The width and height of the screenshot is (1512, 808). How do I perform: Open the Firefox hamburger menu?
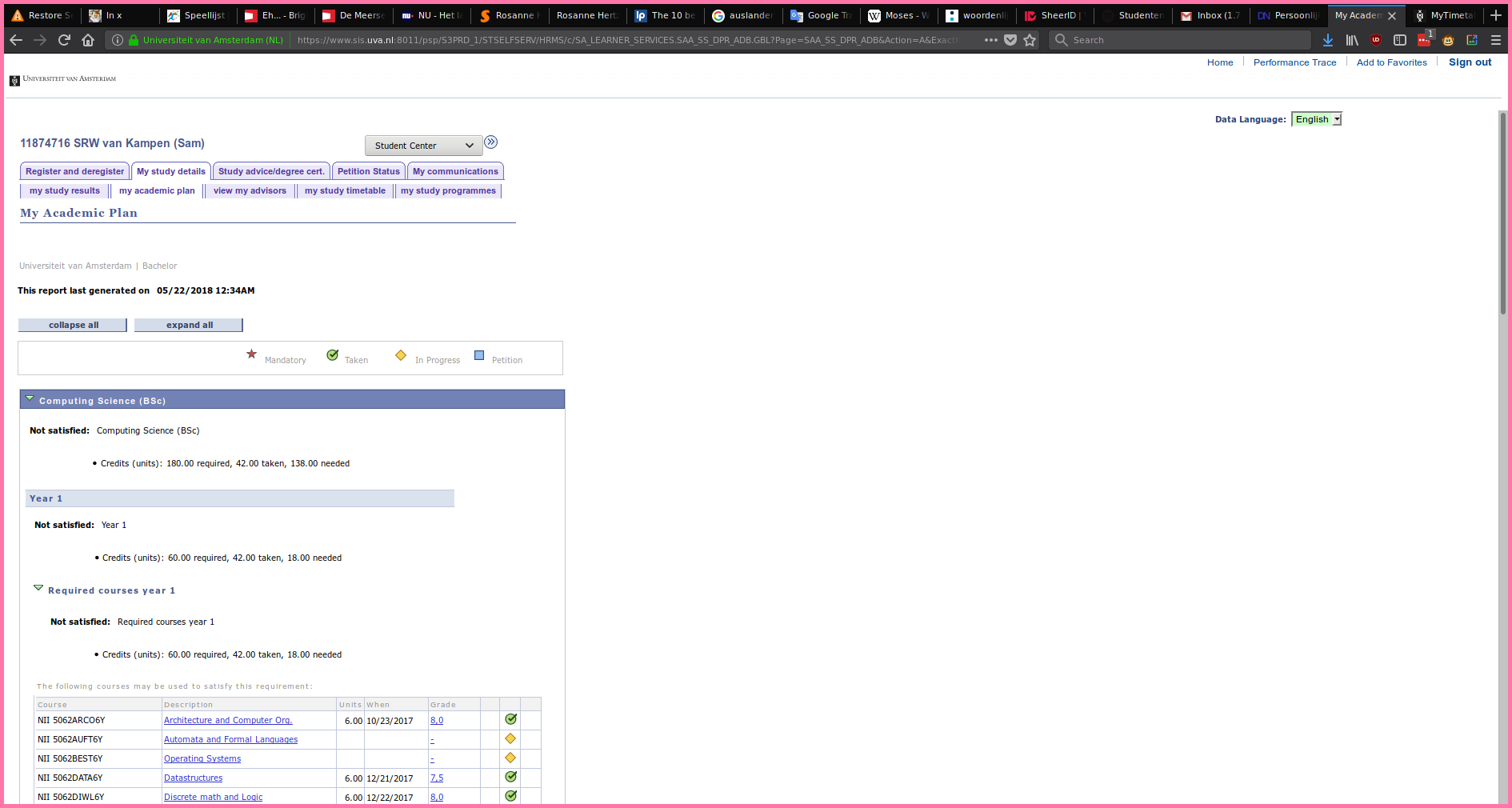pos(1496,40)
